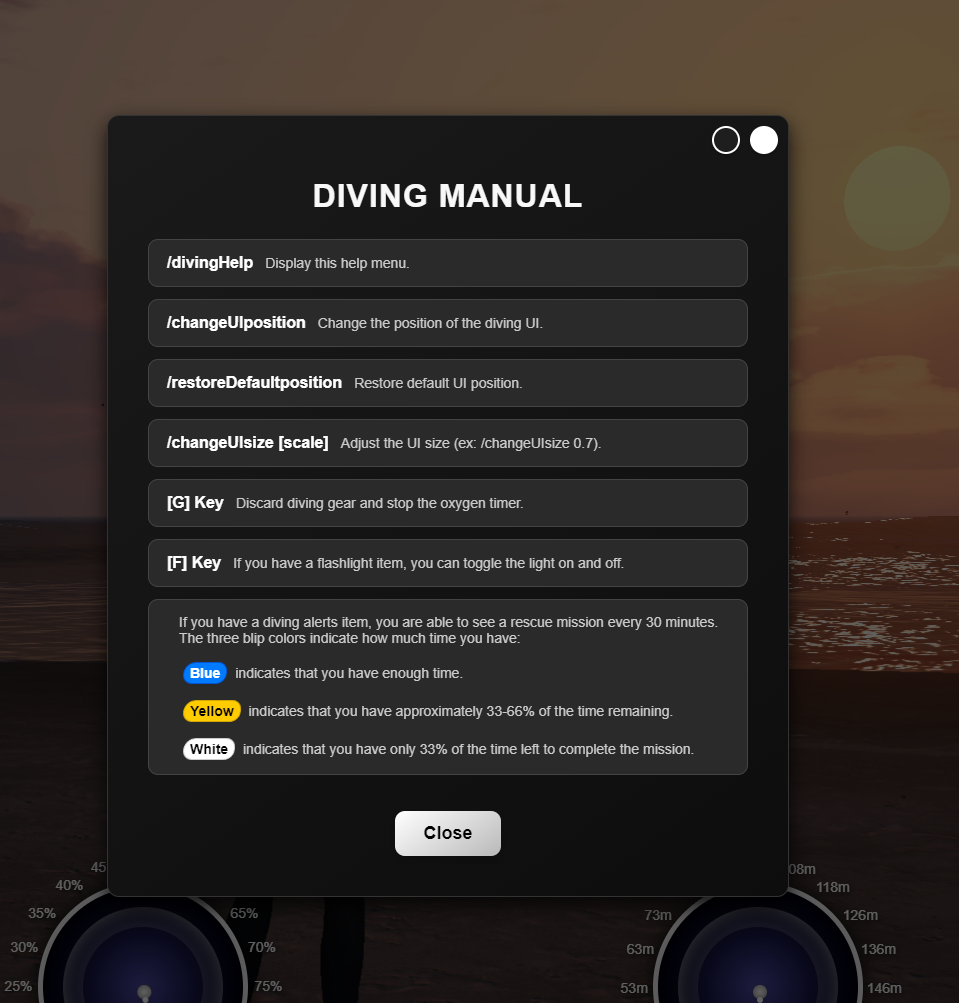Click the Blue blip indicator

pyautogui.click(x=205, y=673)
